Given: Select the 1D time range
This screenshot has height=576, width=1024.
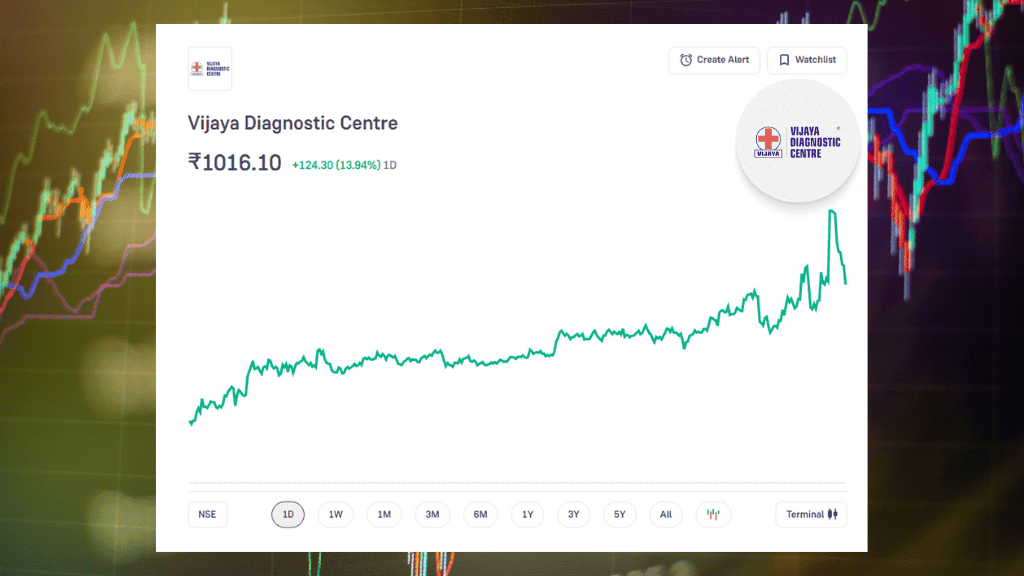Looking at the screenshot, I should [x=288, y=515].
